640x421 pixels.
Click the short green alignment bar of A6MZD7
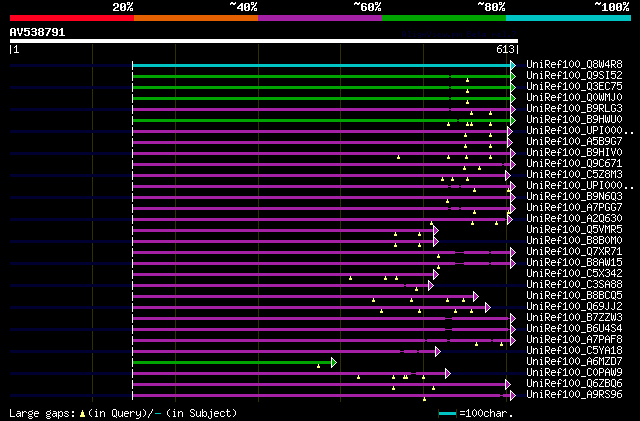tap(232, 362)
